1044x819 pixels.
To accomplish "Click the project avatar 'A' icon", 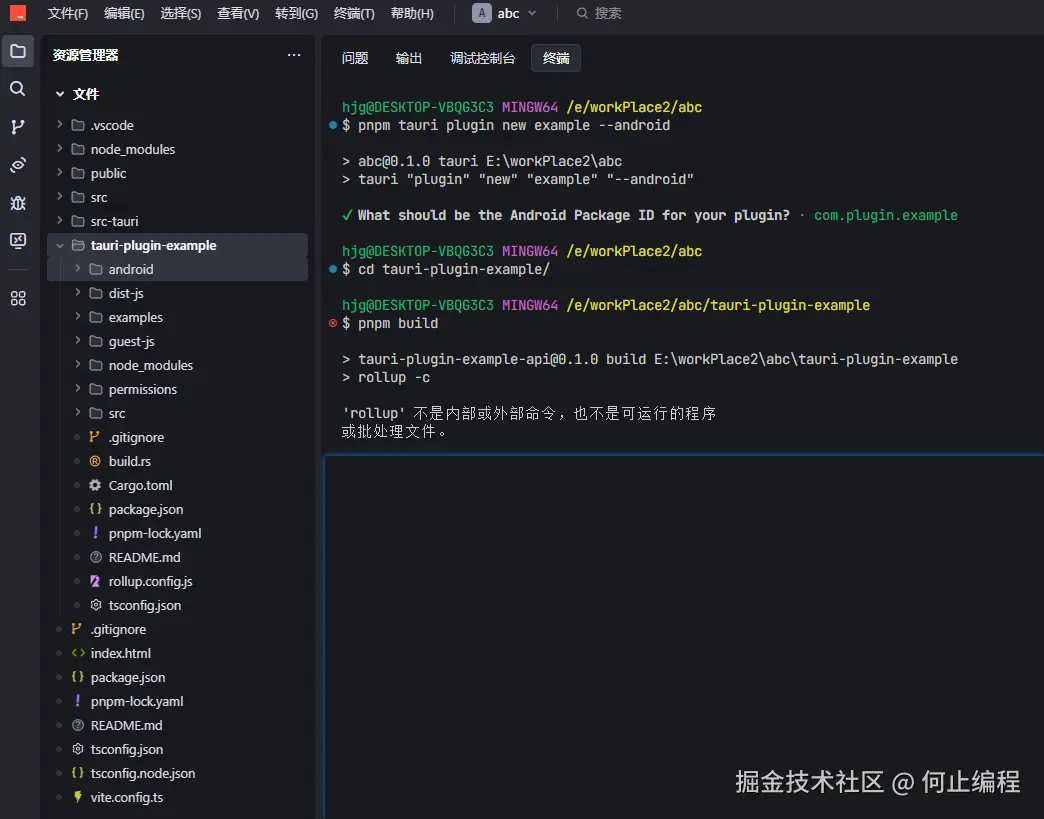I will click(481, 13).
